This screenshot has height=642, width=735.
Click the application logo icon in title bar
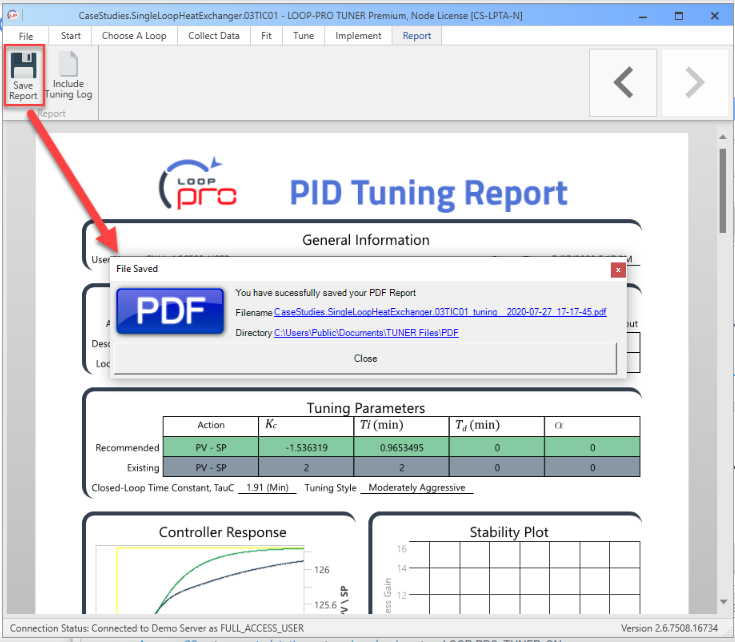pos(13,15)
